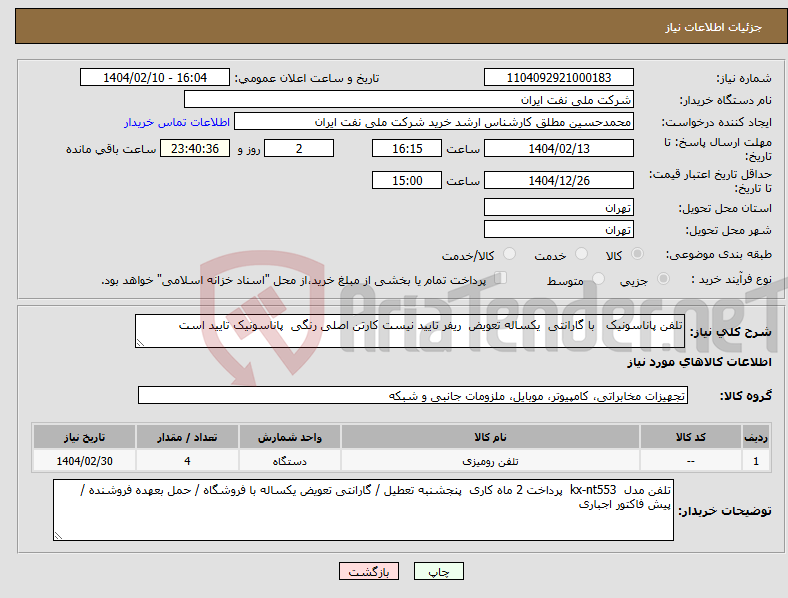Click the ردیف column header
The image size is (788, 598).
[756, 437]
